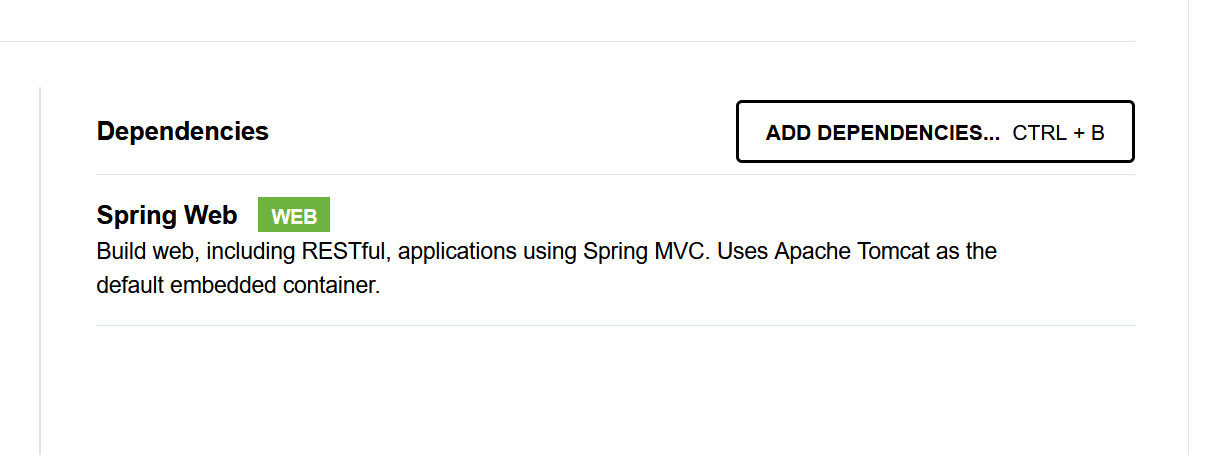1218x455 pixels.
Task: Click the 'default embedded container' line
Action: 239,285
